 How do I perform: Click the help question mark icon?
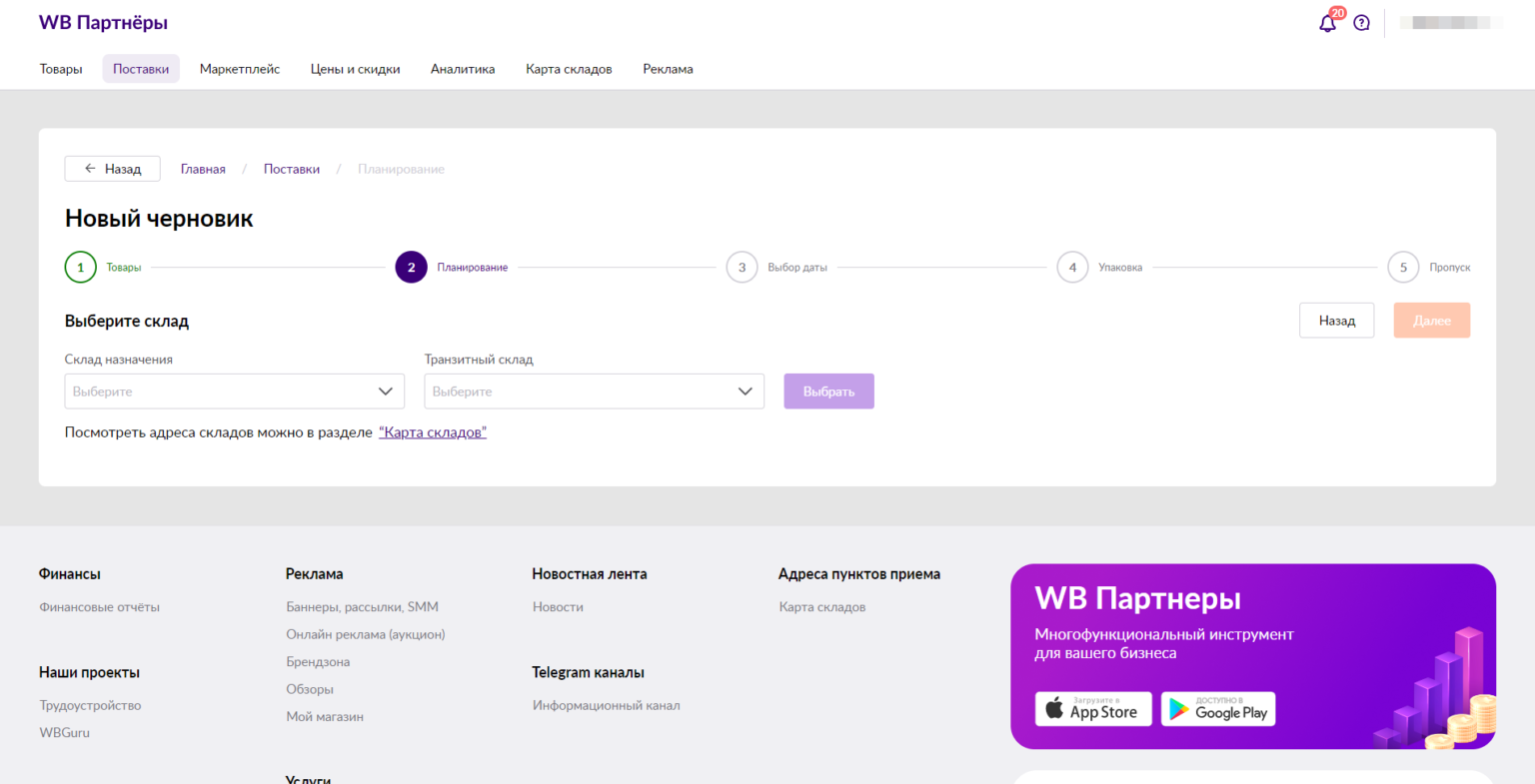click(x=1361, y=23)
